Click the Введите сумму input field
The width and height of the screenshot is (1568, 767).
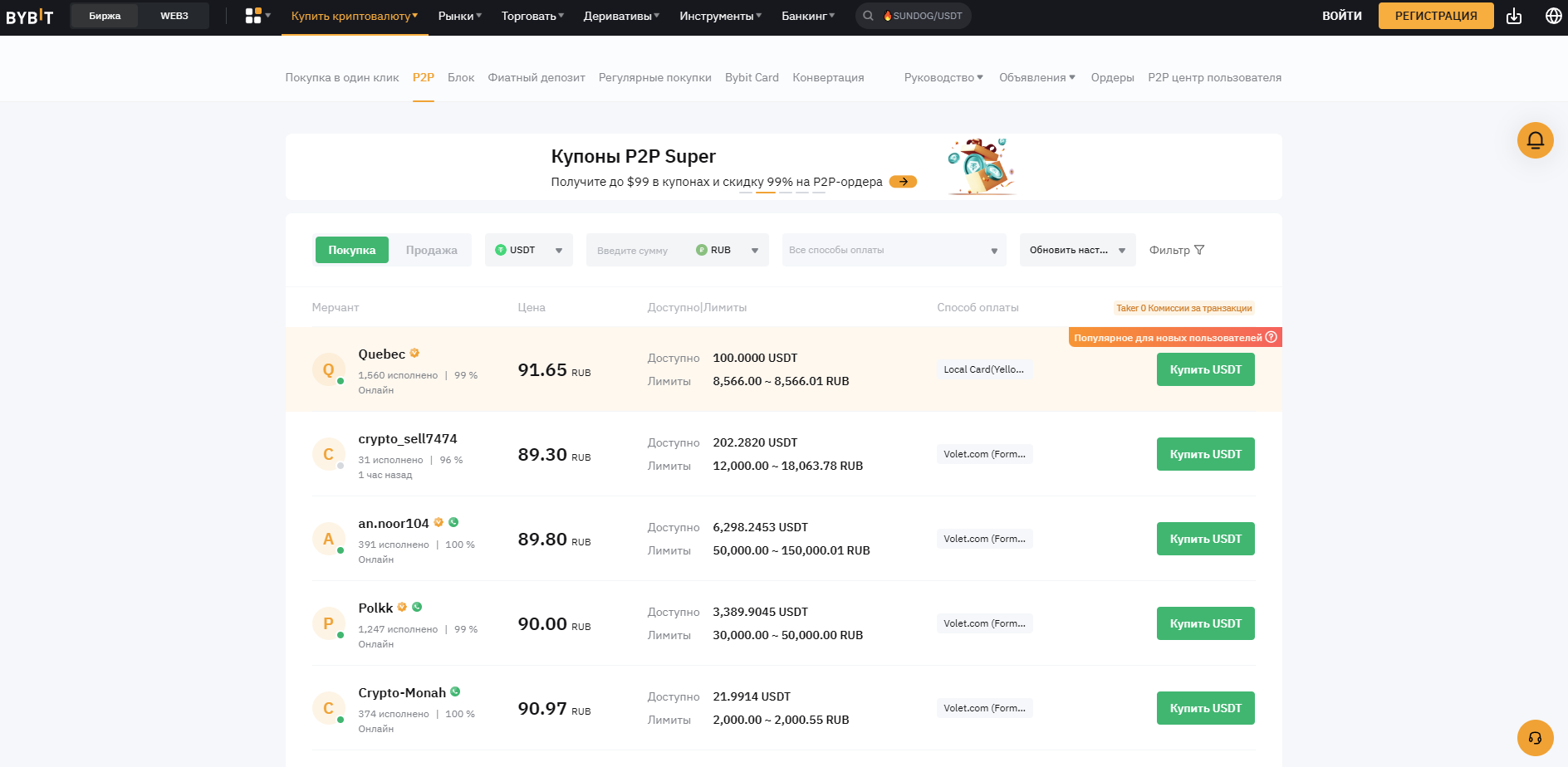639,250
